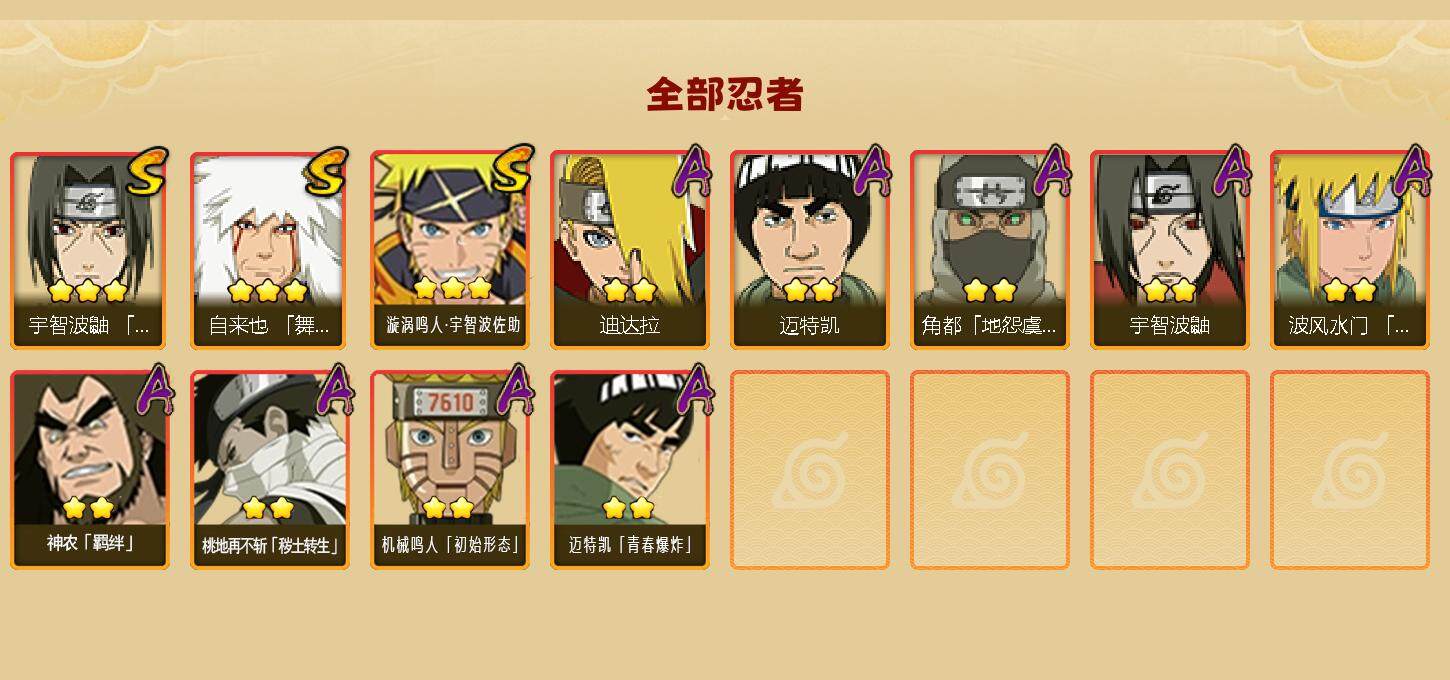1450x680 pixels.
Task: Select the 神农「羁绊」card
Action: click(89, 470)
